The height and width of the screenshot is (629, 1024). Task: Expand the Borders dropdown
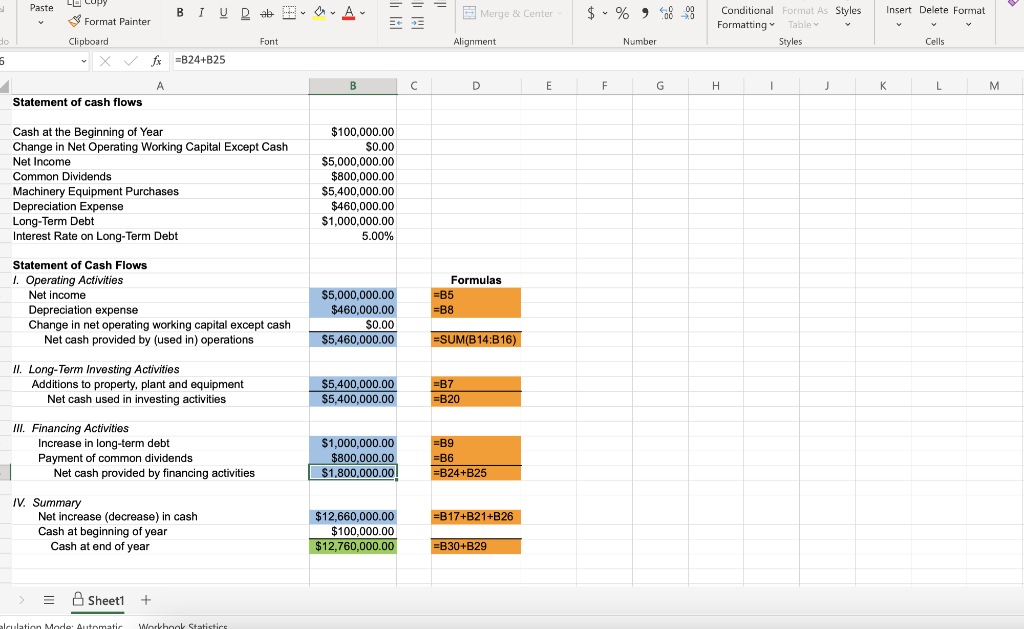302,12
